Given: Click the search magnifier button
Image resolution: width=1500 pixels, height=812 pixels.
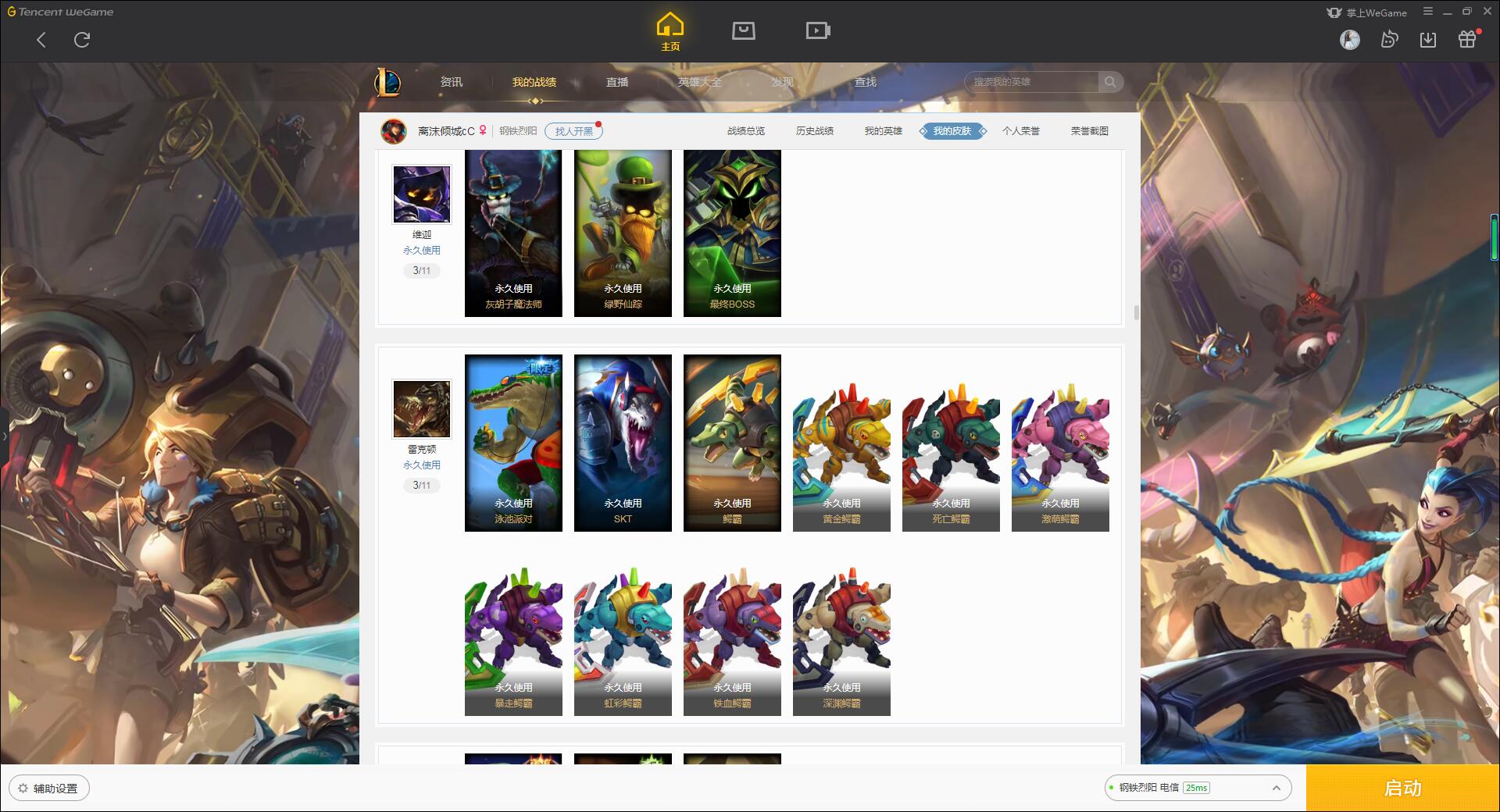Looking at the screenshot, I should click(x=1110, y=82).
